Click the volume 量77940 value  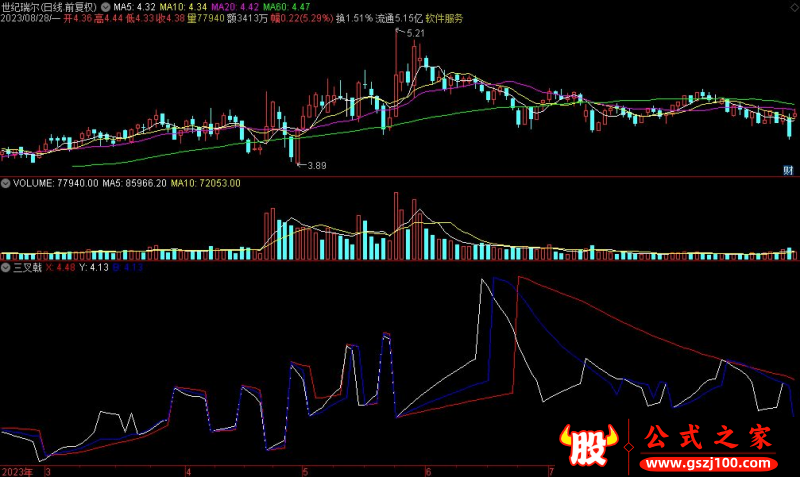click(x=206, y=19)
